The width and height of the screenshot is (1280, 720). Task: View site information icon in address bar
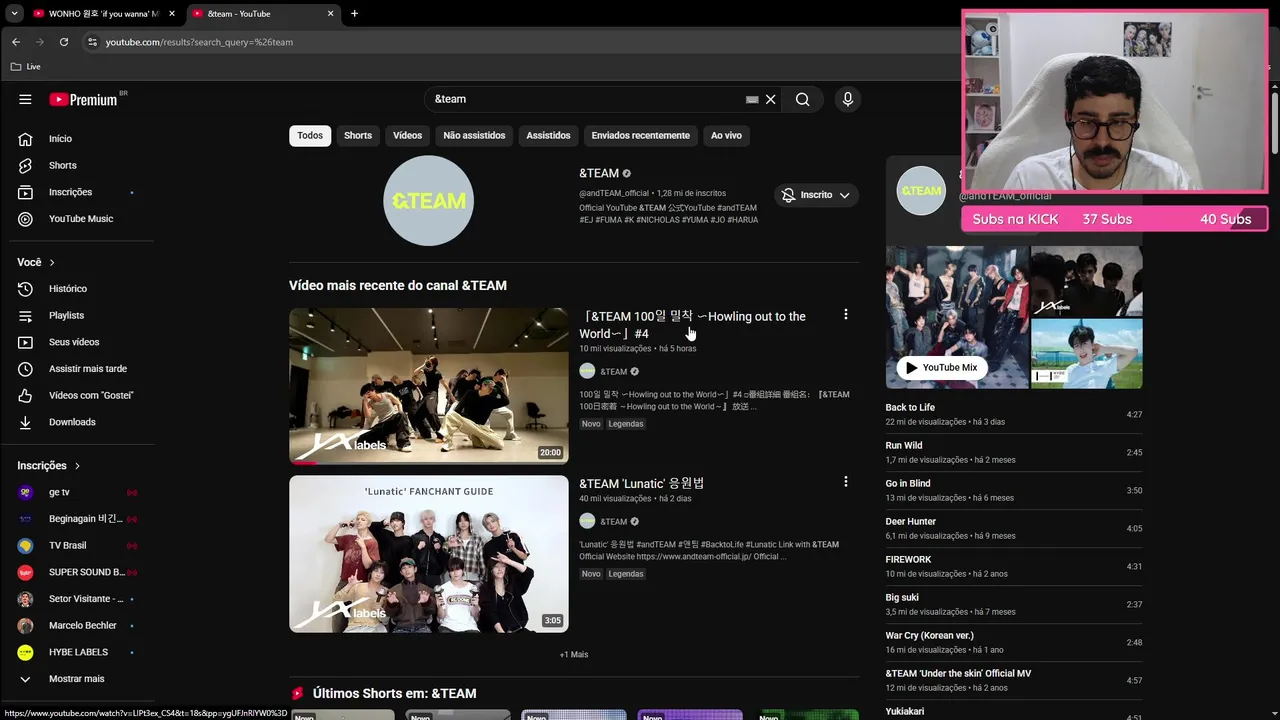tap(92, 42)
